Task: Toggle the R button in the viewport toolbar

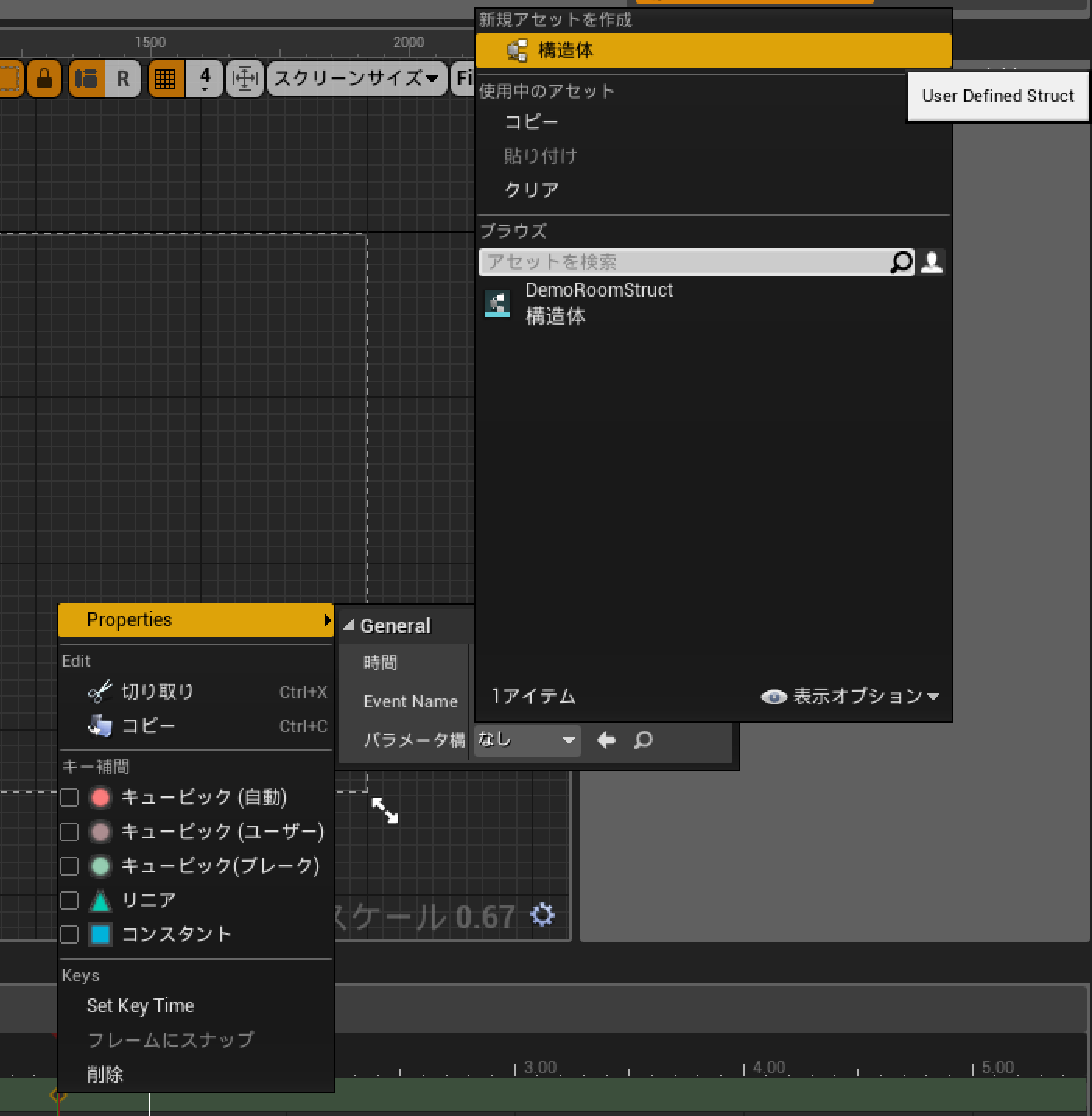Action: coord(122,79)
